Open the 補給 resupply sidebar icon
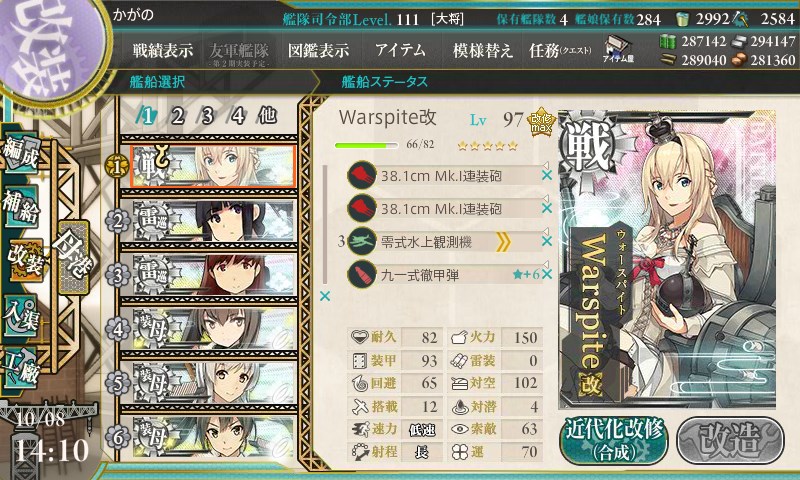Screen dimensions: 800x480 pos(21,207)
